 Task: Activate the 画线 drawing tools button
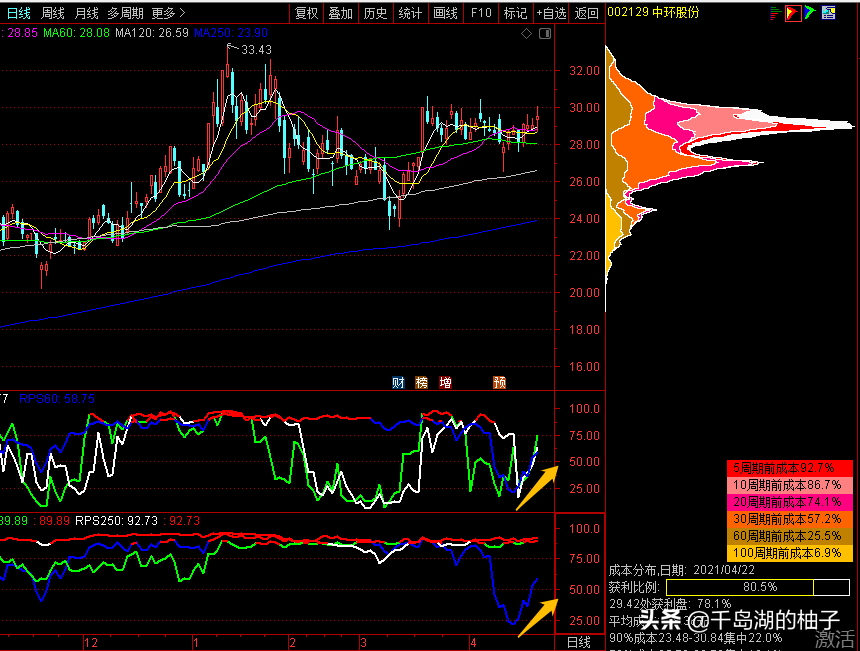pos(445,13)
